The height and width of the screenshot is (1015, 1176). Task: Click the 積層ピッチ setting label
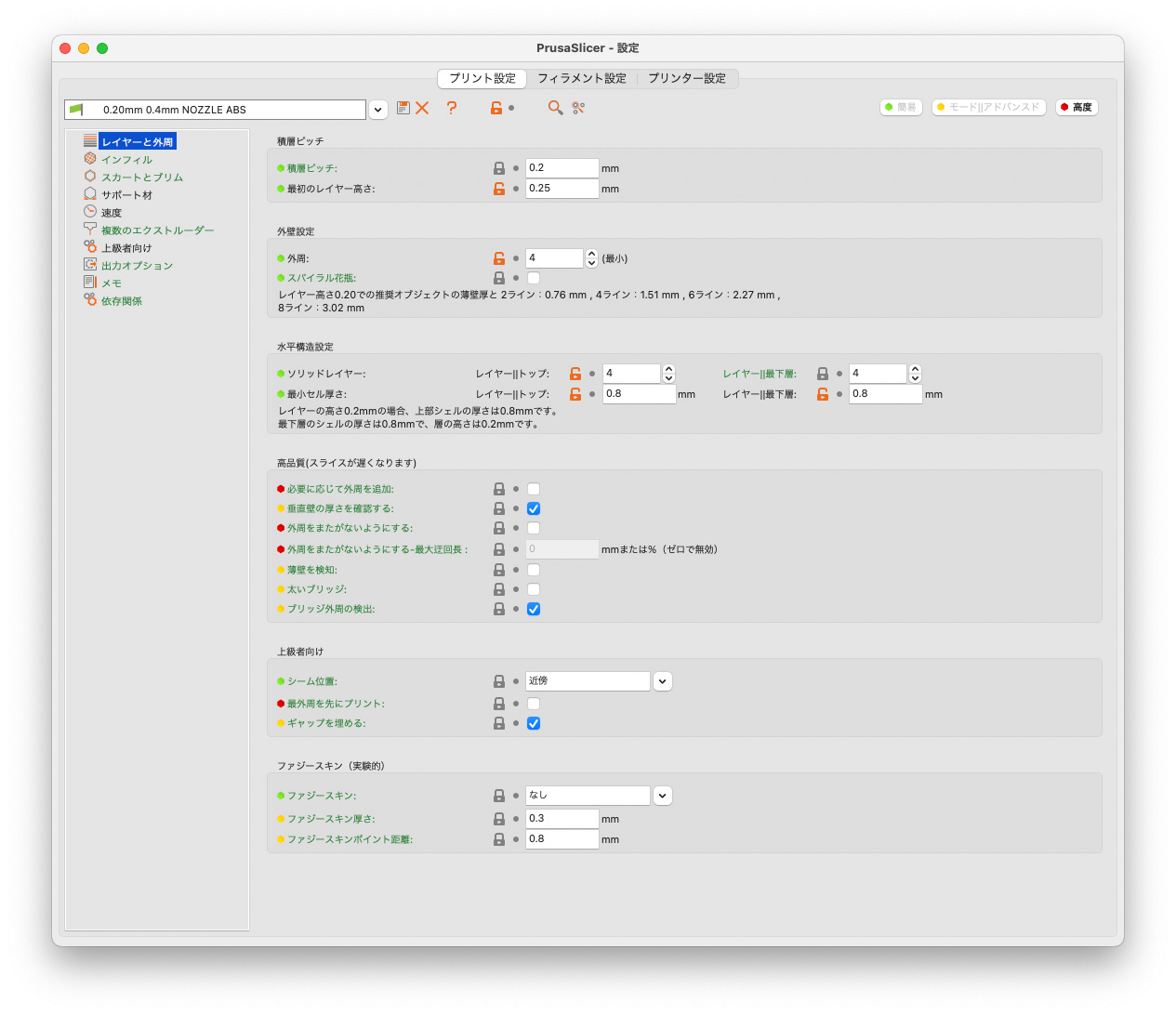312,168
